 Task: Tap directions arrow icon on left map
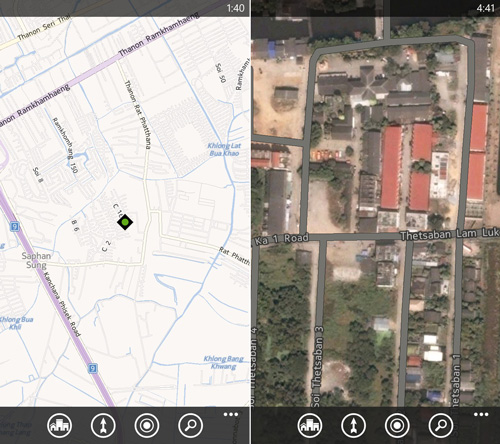click(x=103, y=425)
